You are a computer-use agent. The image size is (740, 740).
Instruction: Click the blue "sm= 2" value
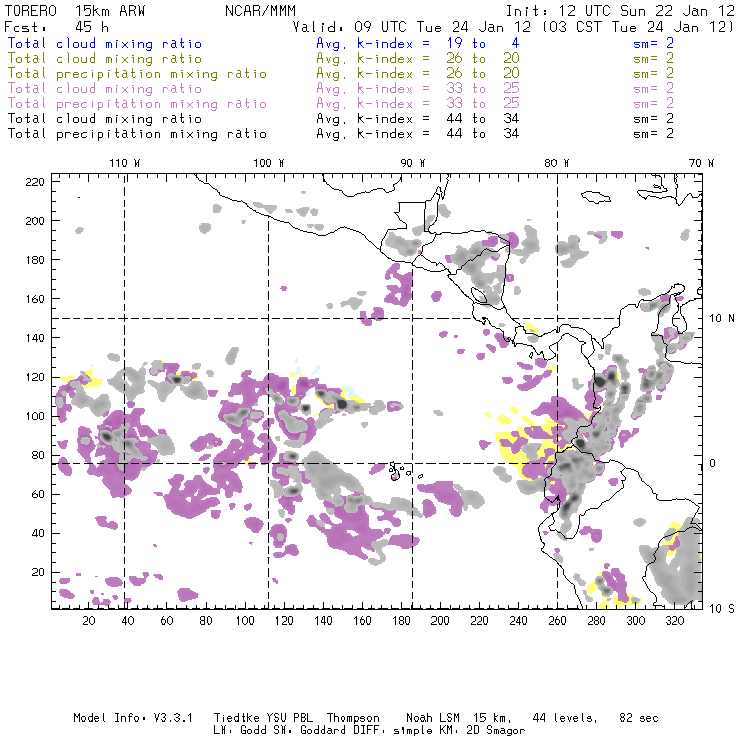click(653, 43)
